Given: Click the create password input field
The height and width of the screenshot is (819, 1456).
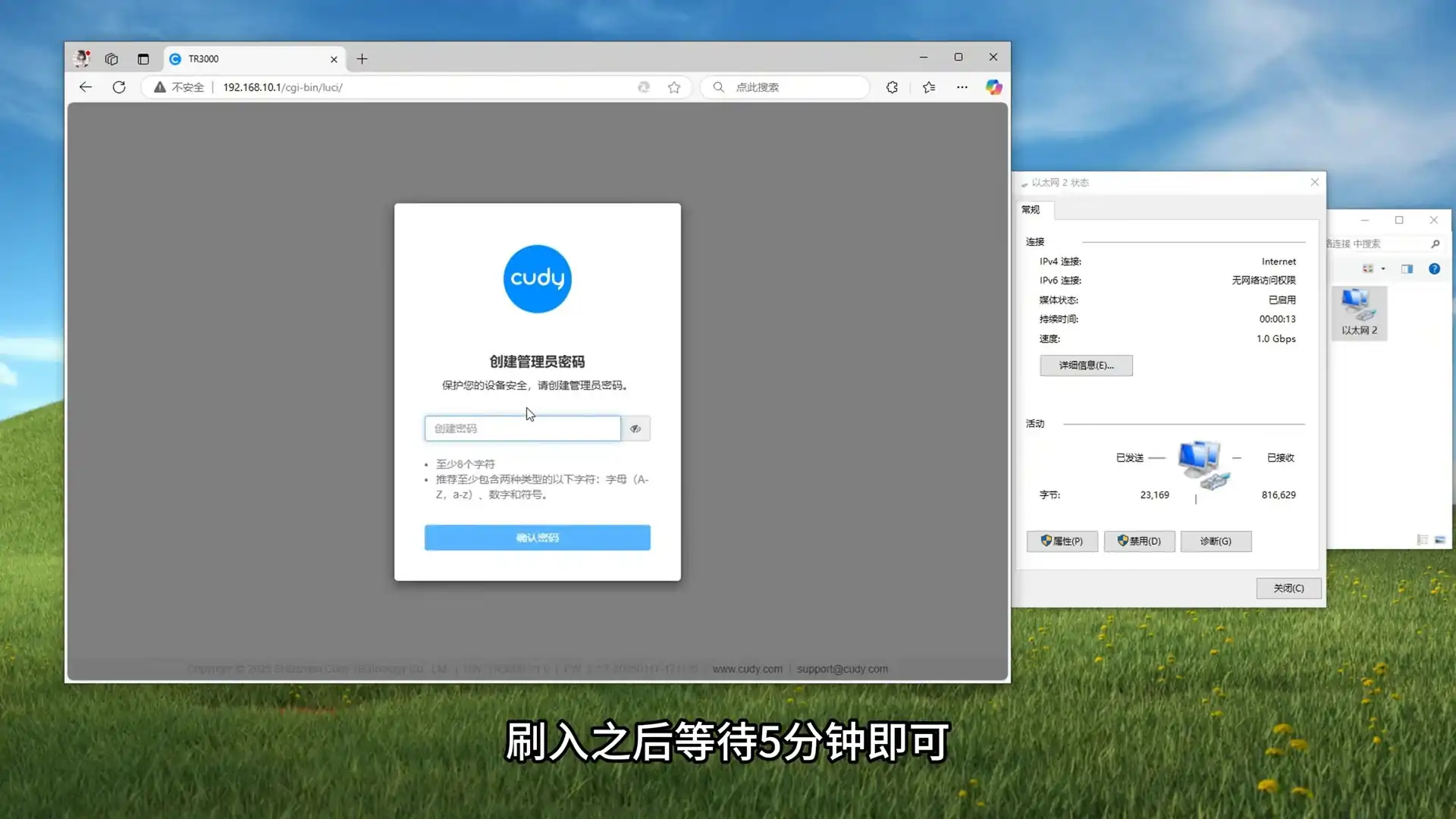Looking at the screenshot, I should click(522, 428).
